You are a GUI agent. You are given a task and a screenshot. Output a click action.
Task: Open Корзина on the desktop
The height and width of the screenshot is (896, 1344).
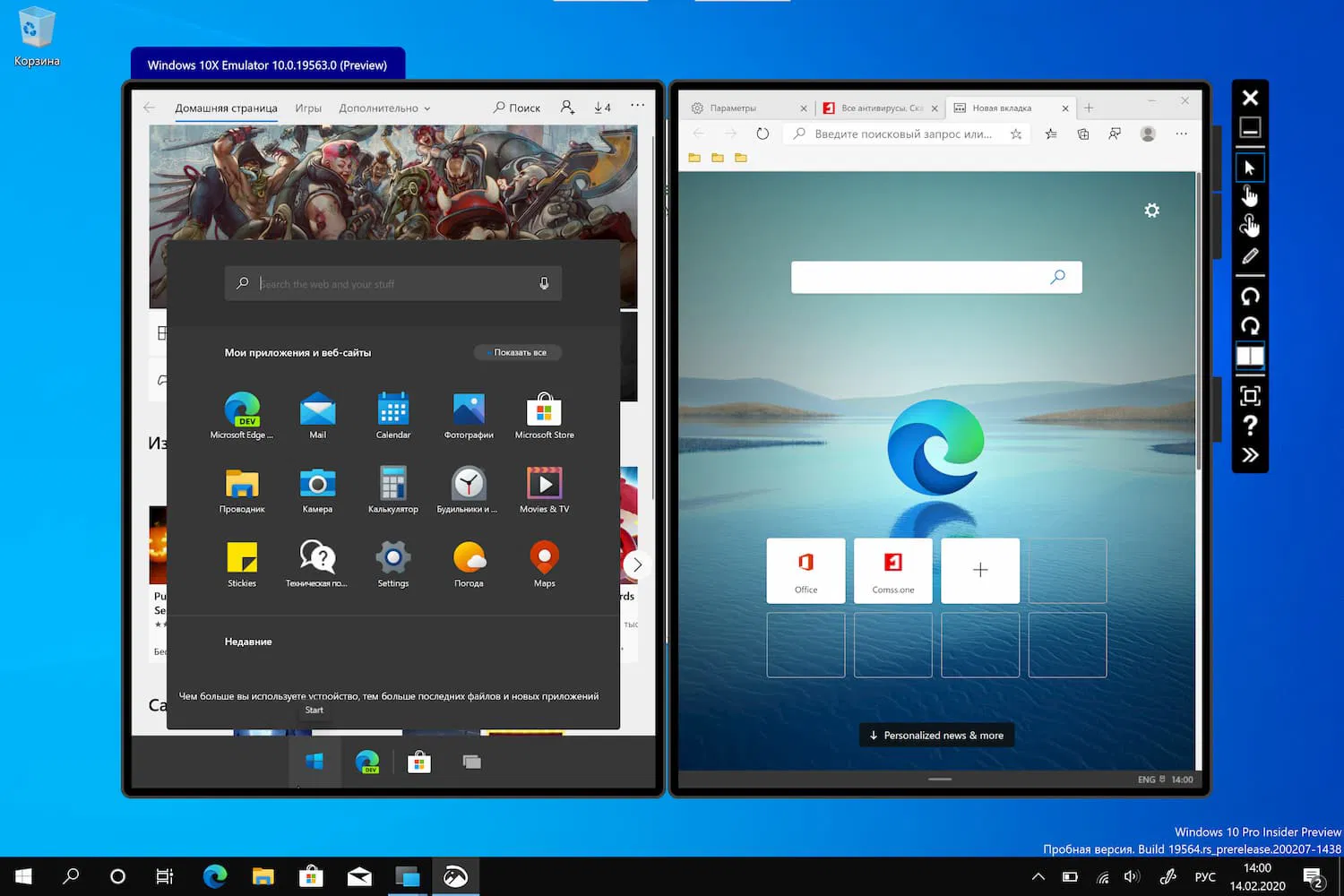35,27
